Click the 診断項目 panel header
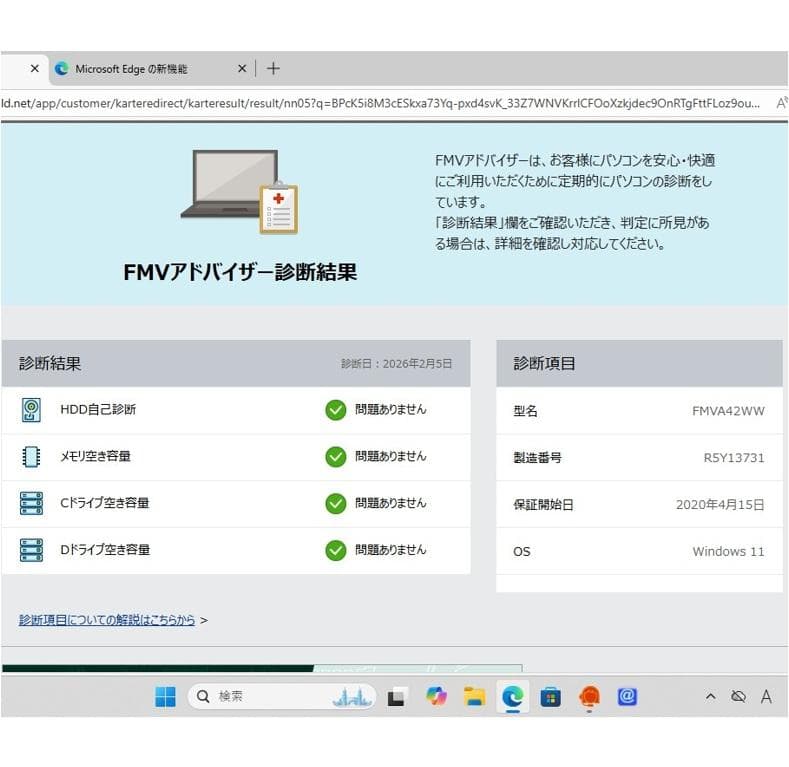 coord(640,363)
